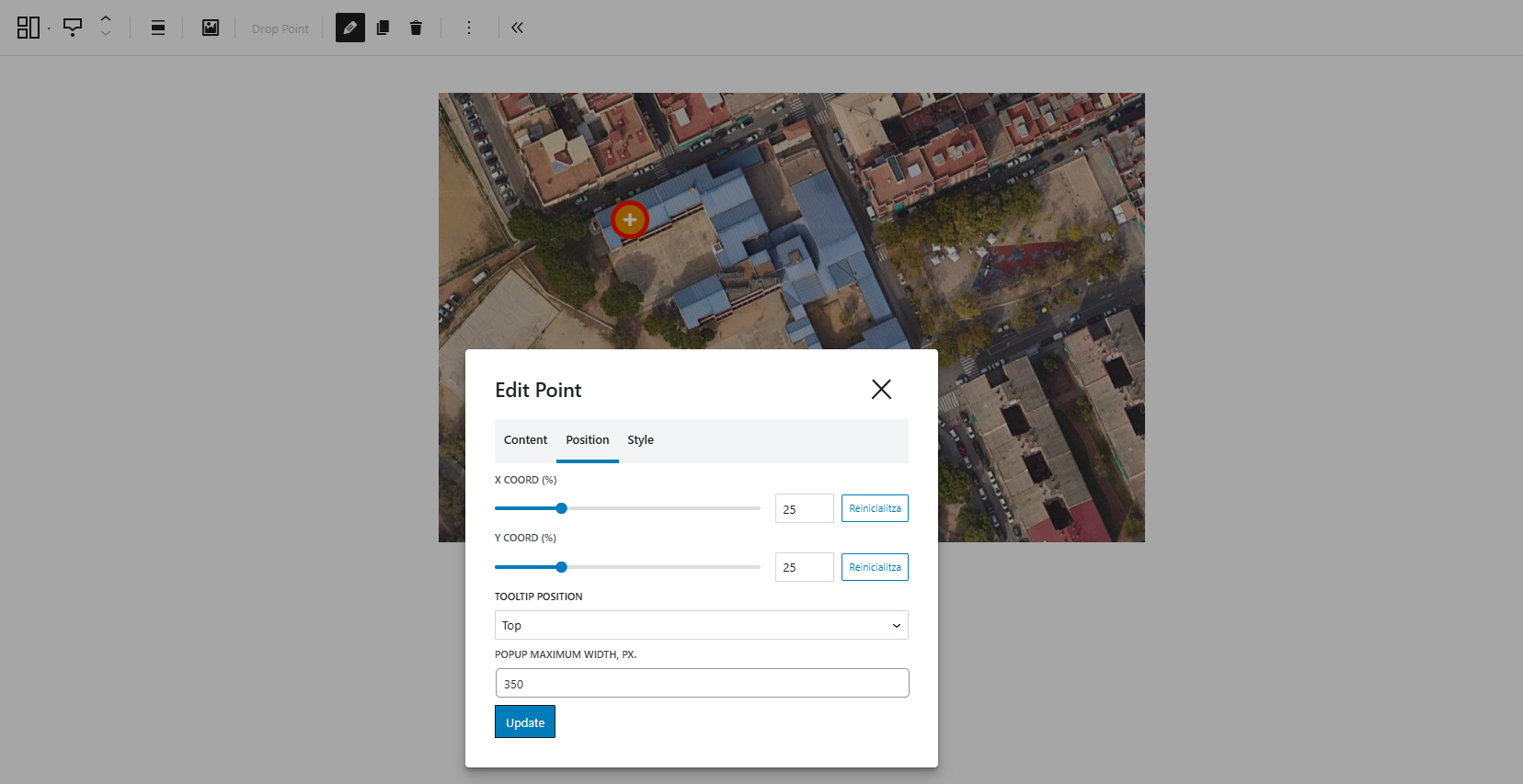The image size is (1523, 784).
Task: Toggle the edit point pencil tool
Action: tap(350, 28)
